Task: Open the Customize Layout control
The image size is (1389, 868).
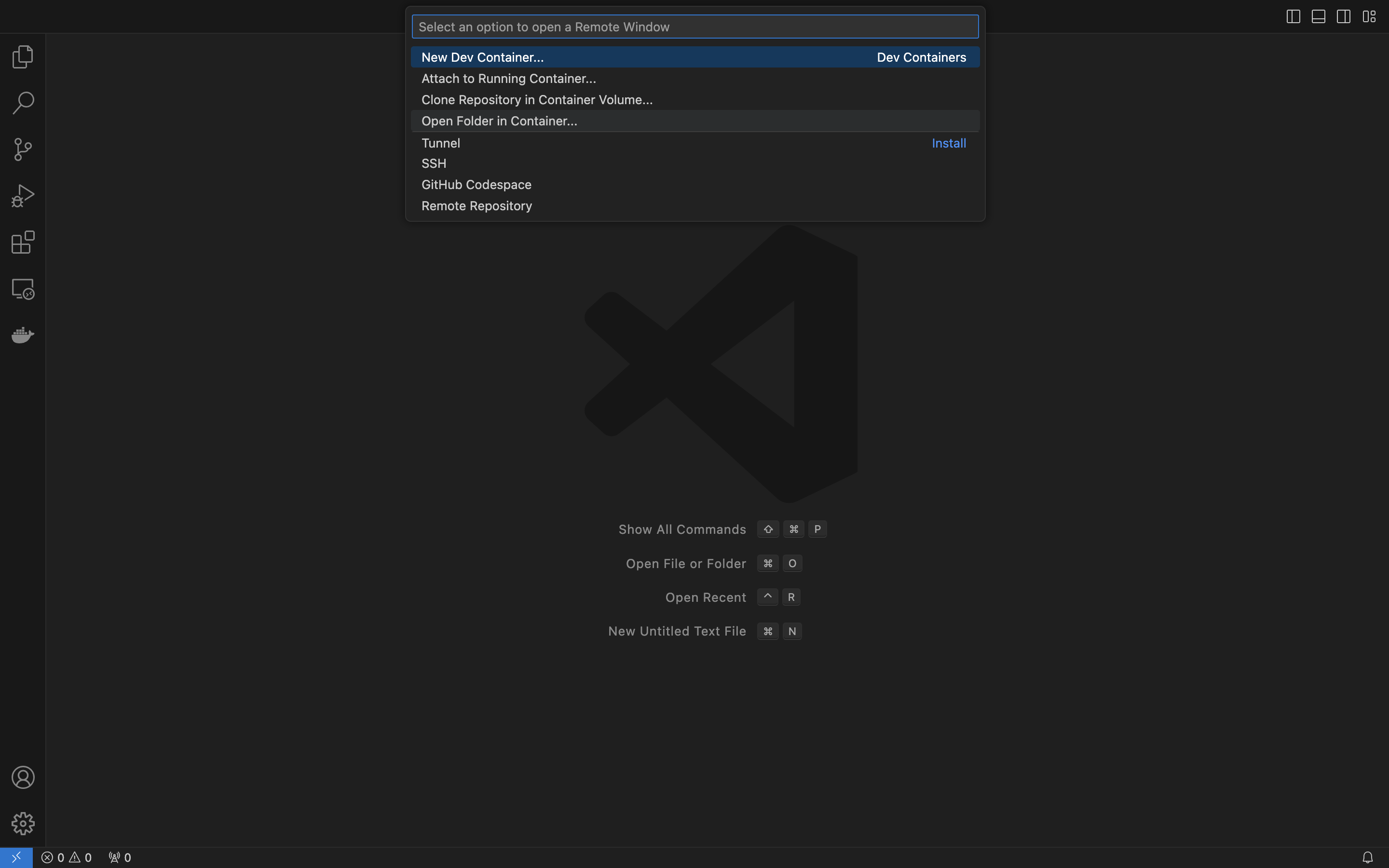Action: point(1369,17)
